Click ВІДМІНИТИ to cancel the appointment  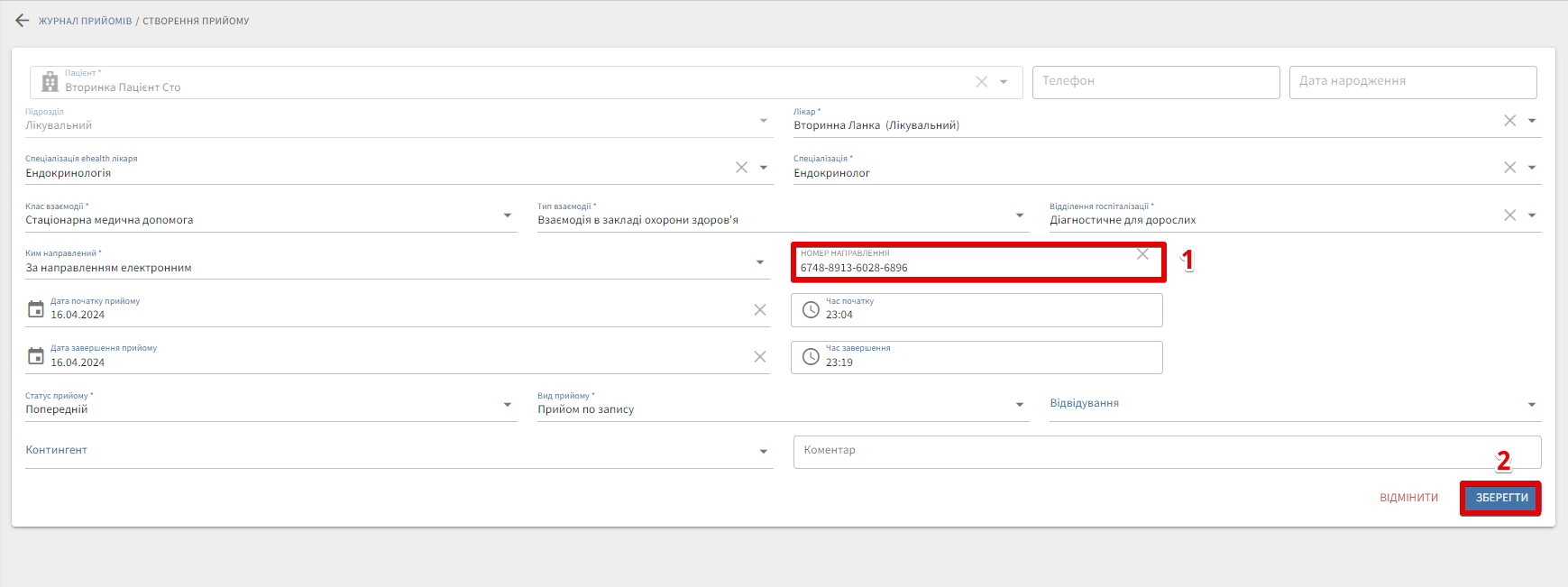[1408, 498]
